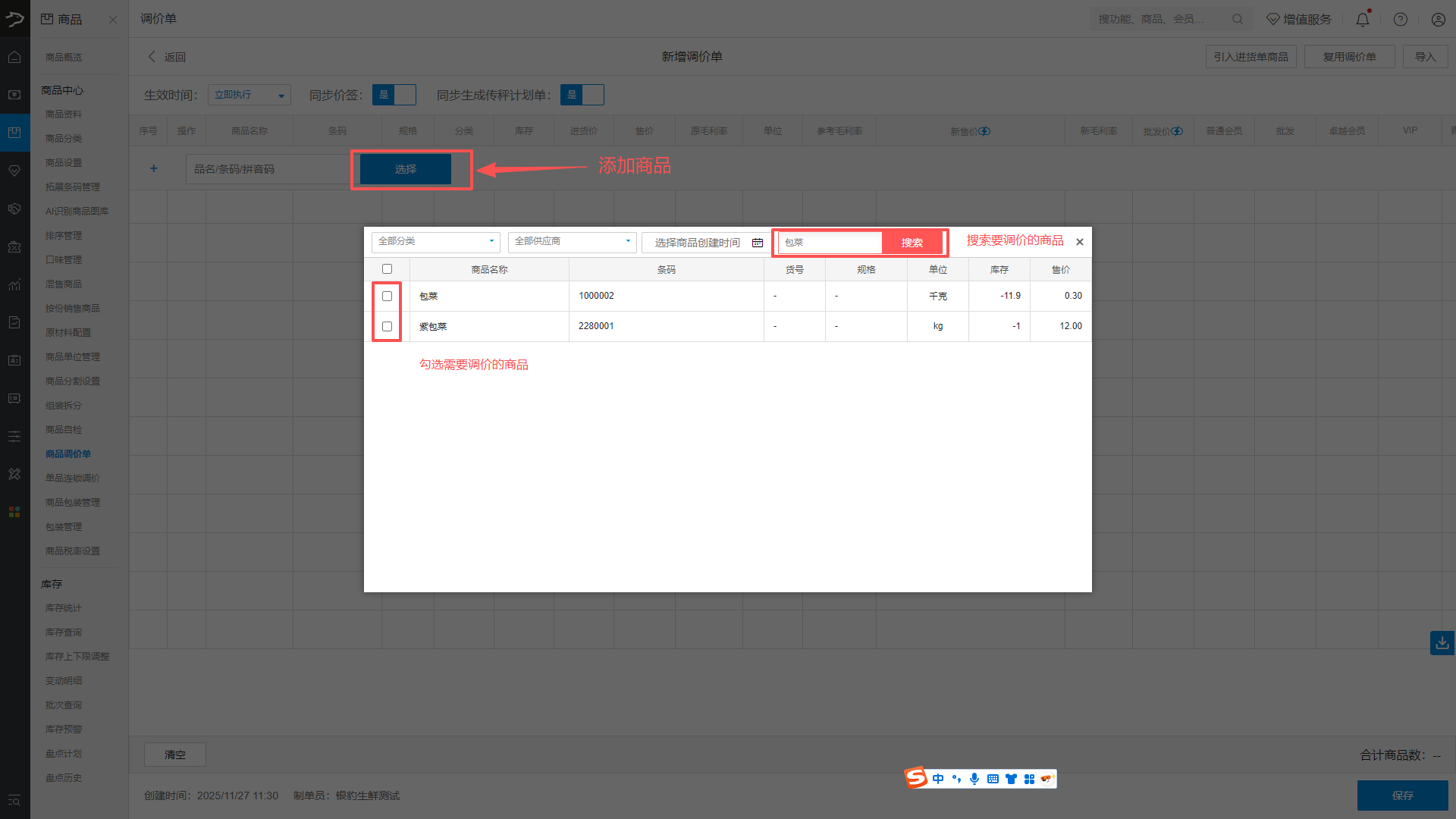Open the 全部分类 dropdown

(x=435, y=241)
